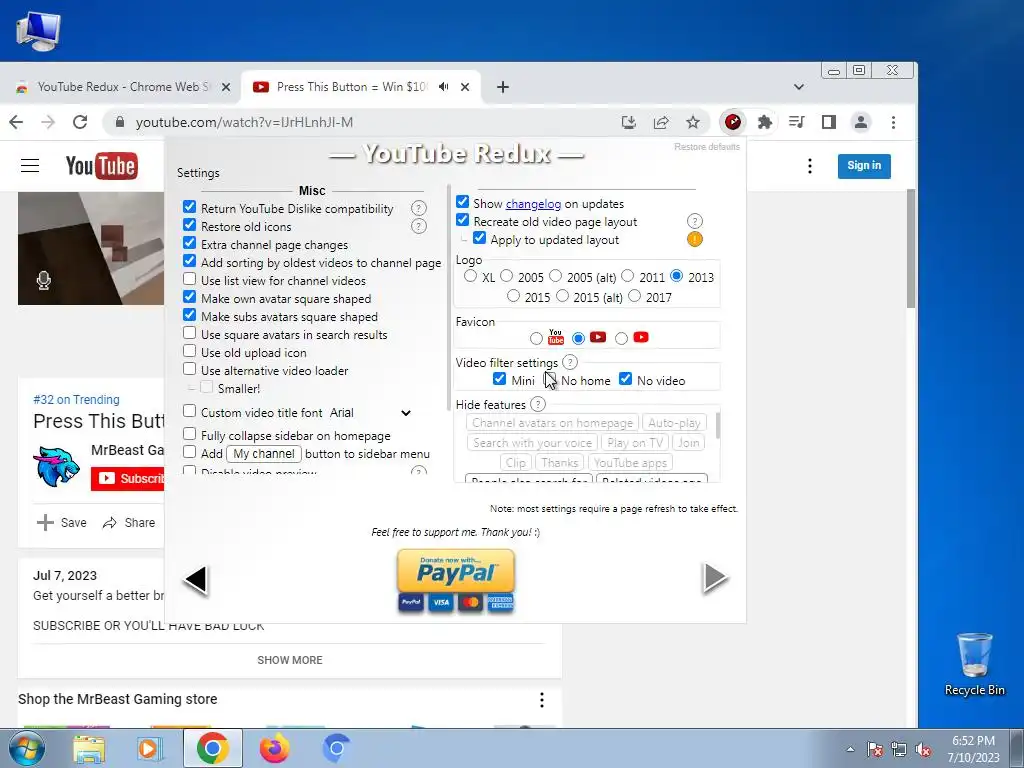Open more options for MrBeast Gaming store
The width and height of the screenshot is (1024, 768).
pyautogui.click(x=541, y=700)
